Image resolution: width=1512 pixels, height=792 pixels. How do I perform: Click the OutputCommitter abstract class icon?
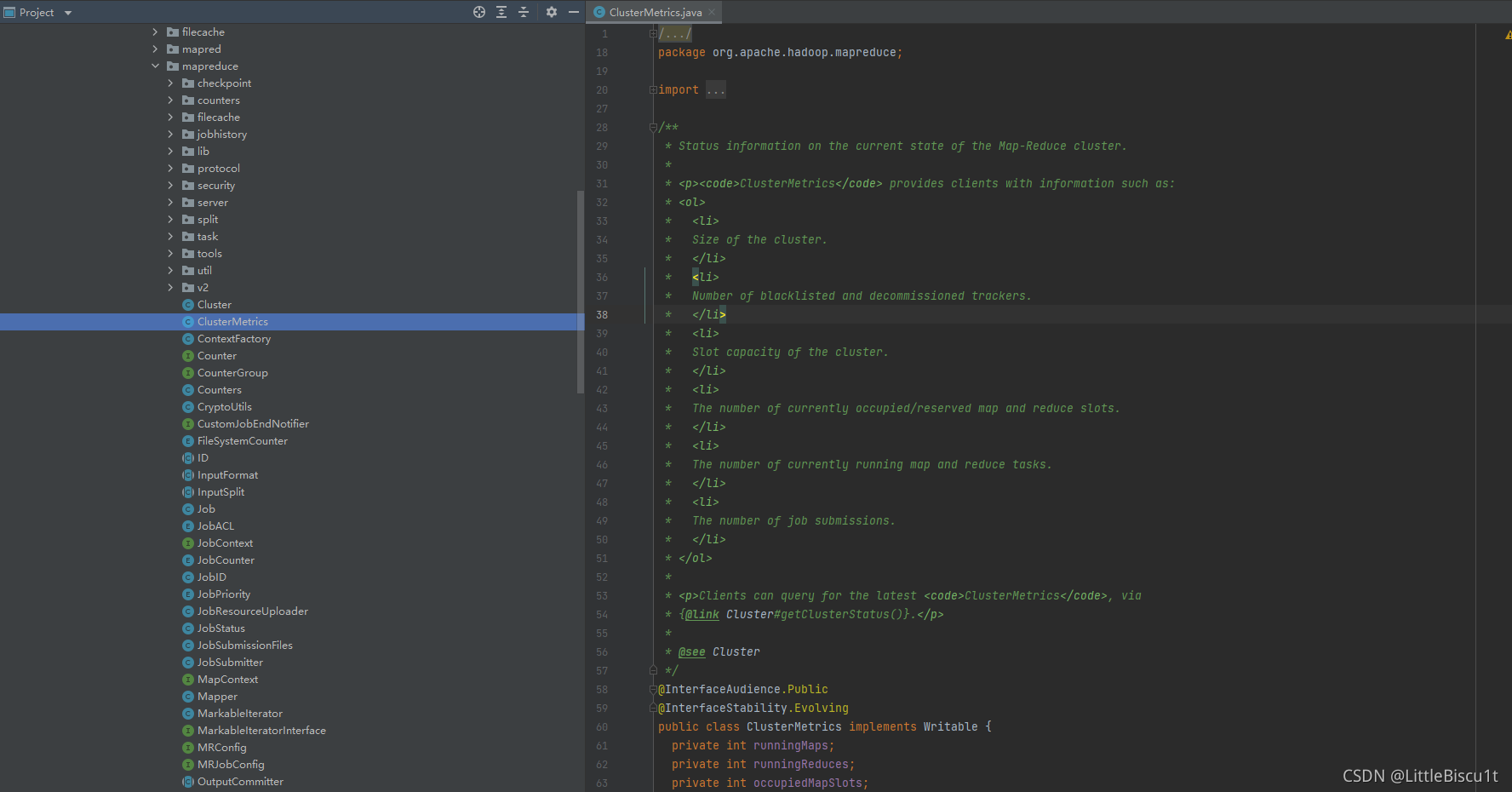(x=188, y=781)
